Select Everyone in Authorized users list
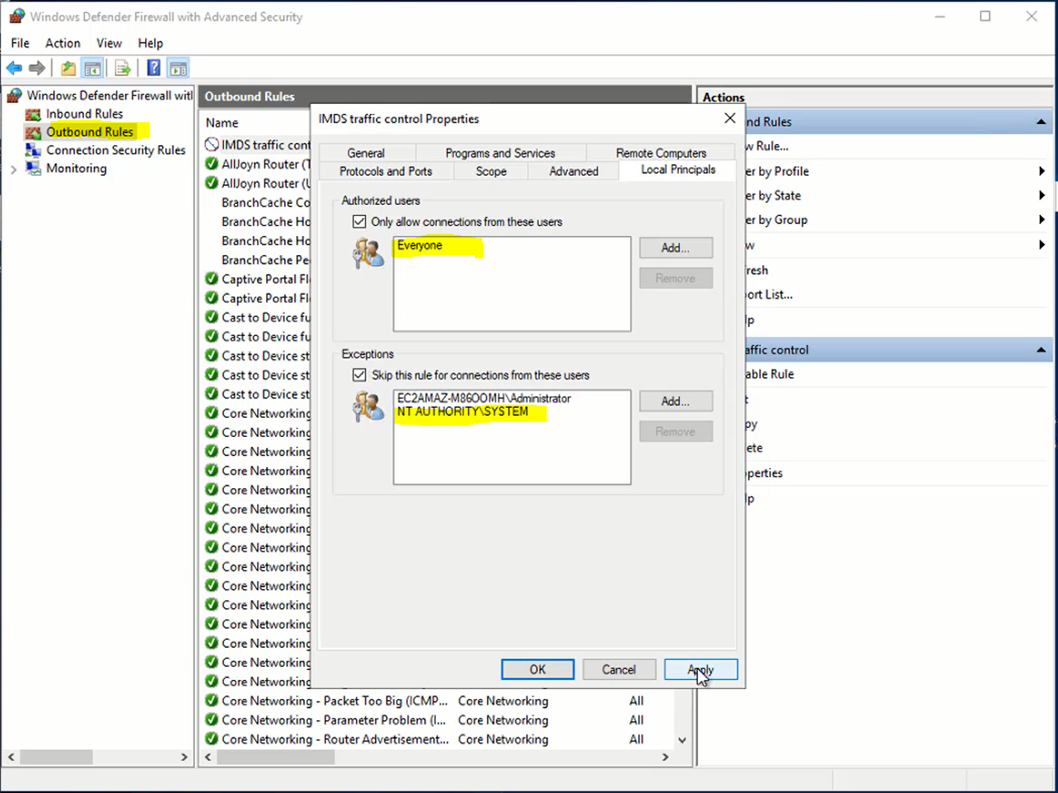Screen dimensions: 1058x793 click(x=420, y=245)
